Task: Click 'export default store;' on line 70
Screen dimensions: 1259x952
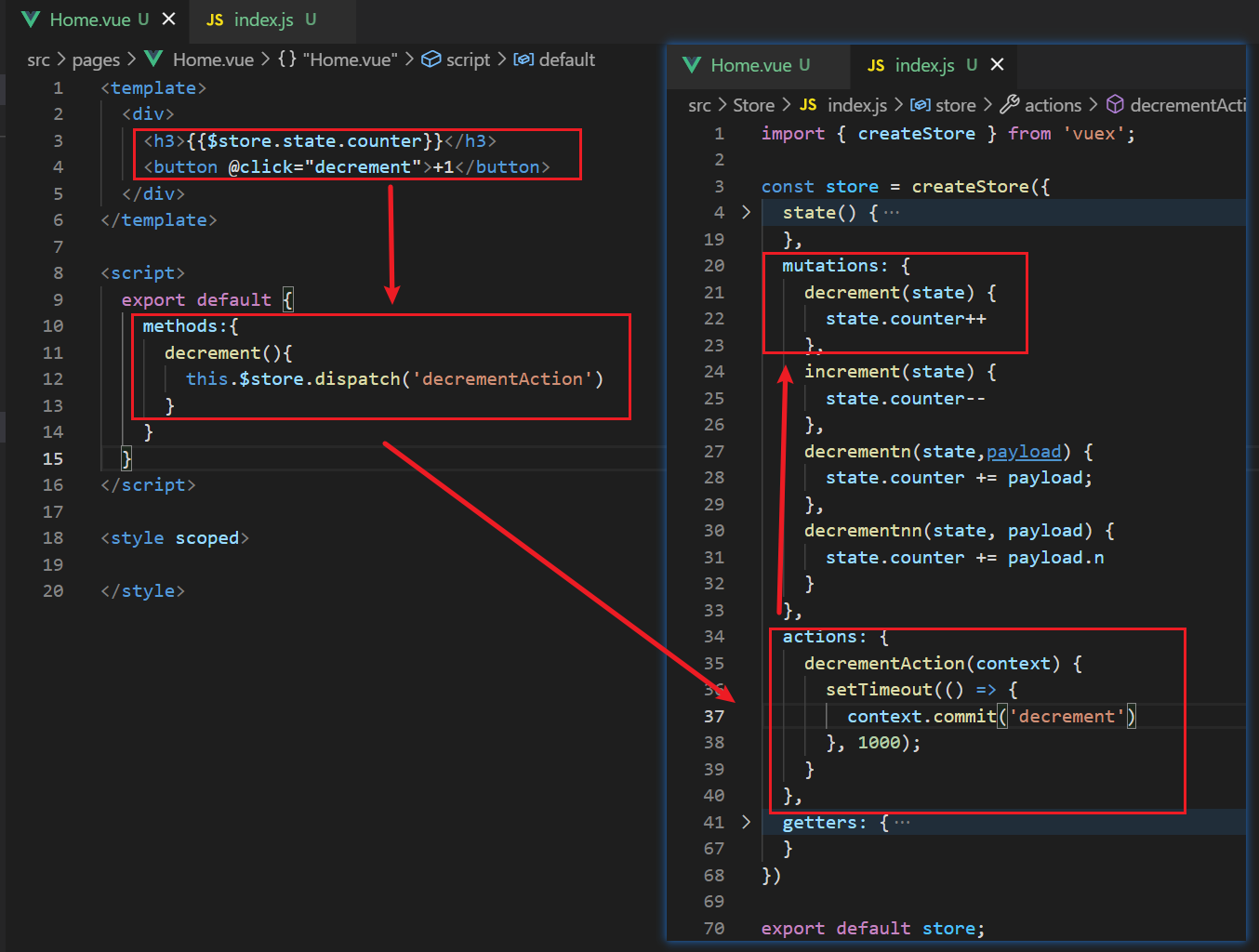Action: point(872,929)
